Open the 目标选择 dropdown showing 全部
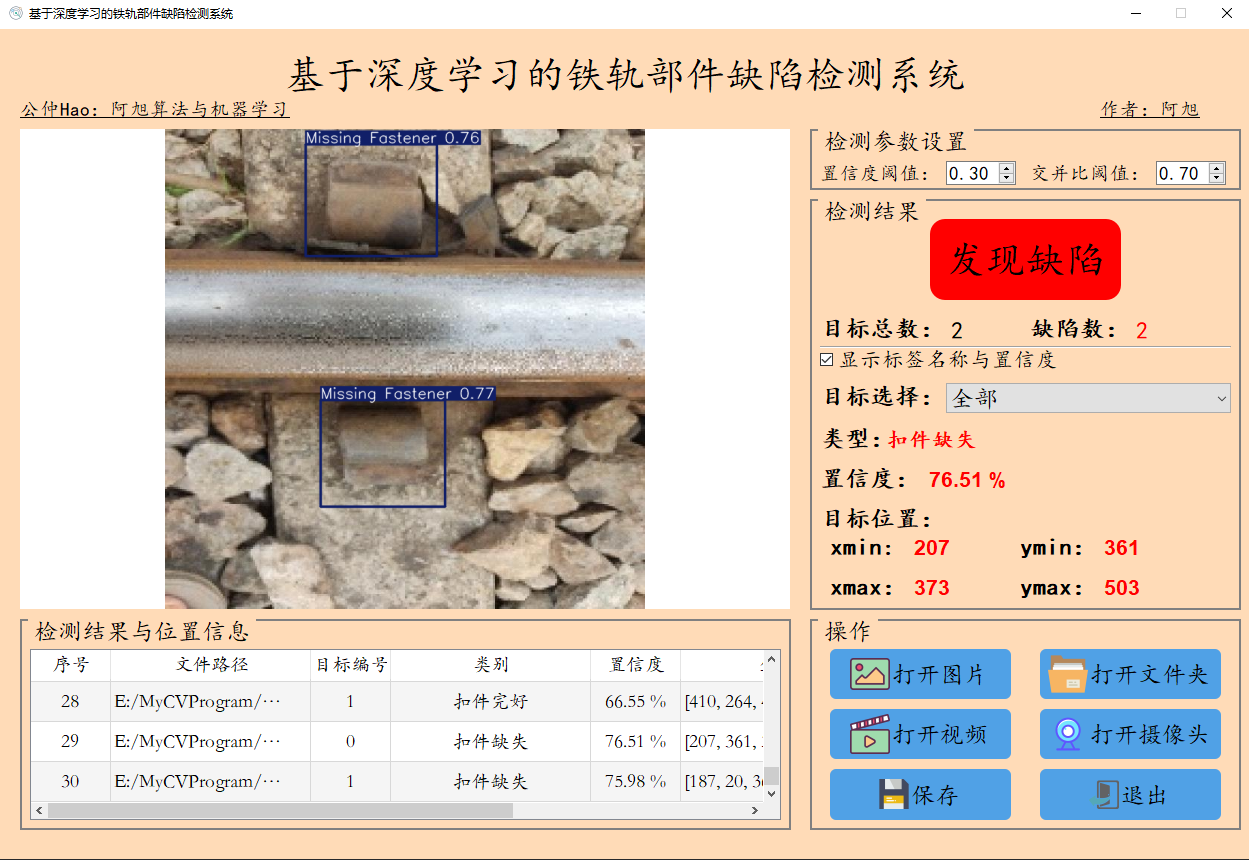Image resolution: width=1249 pixels, height=860 pixels. pyautogui.click(x=1088, y=398)
